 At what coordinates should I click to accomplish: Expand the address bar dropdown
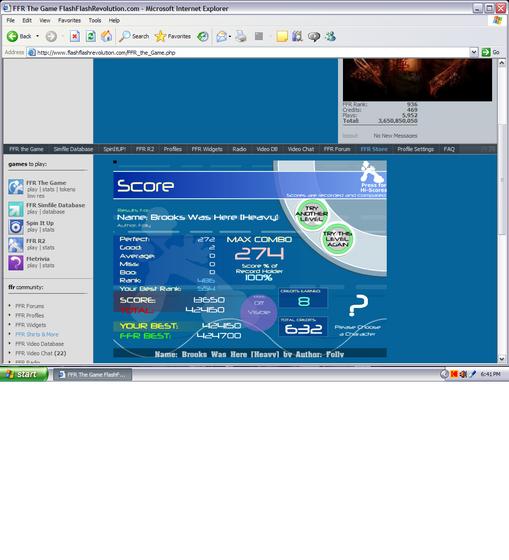coord(474,52)
